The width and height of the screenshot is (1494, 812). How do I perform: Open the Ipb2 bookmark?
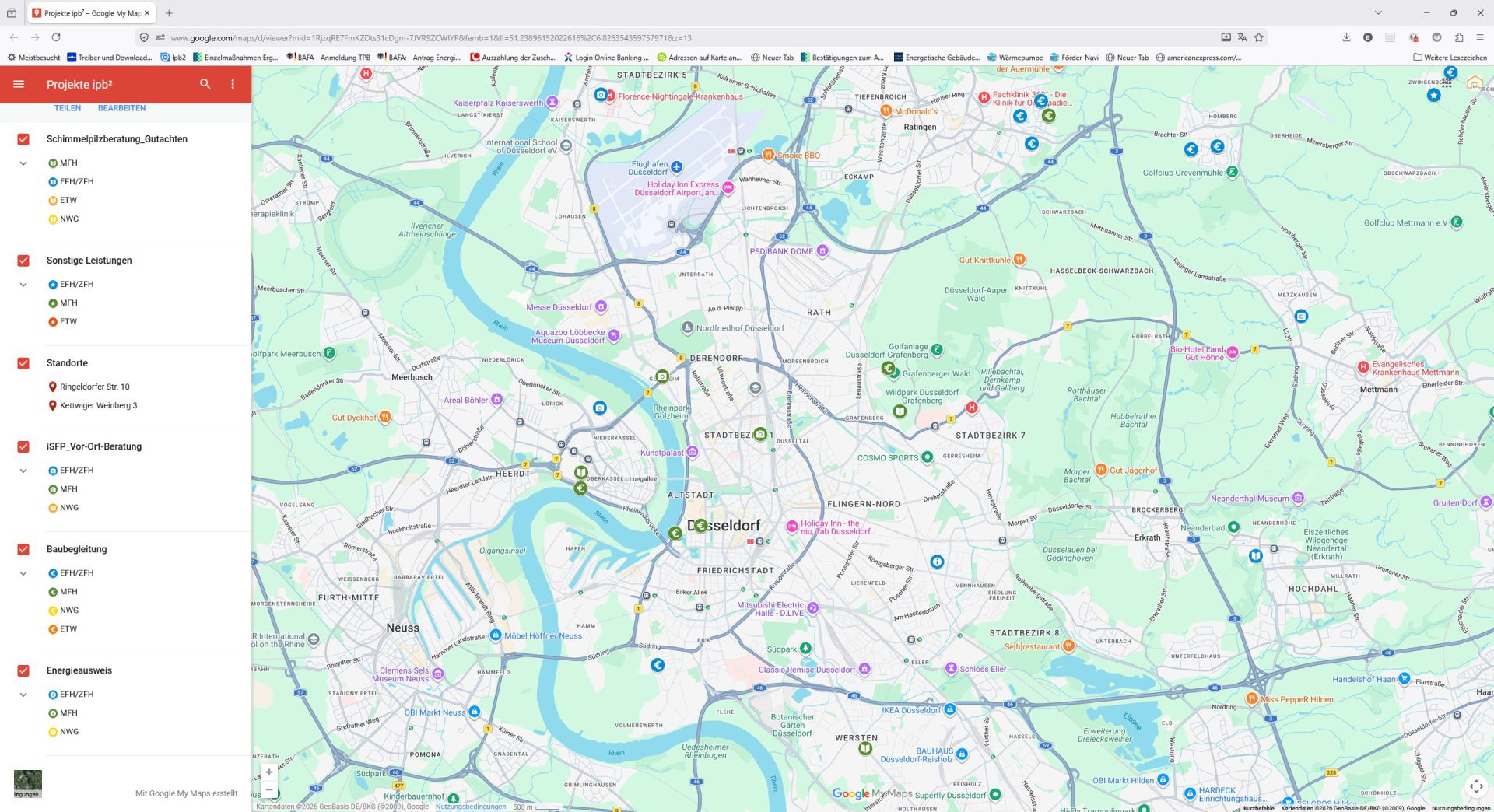[173, 58]
